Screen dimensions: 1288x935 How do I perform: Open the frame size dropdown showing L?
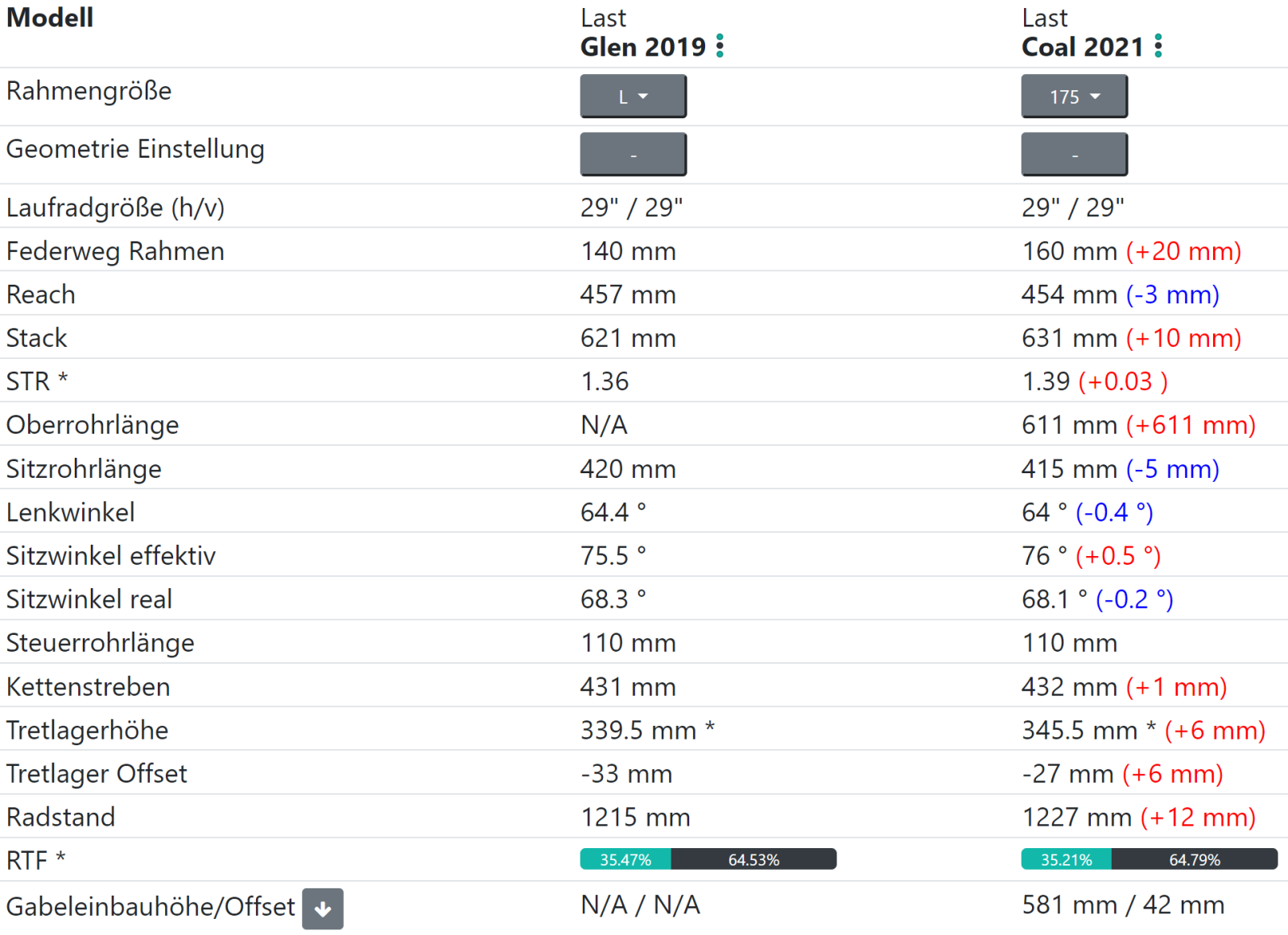click(x=633, y=97)
